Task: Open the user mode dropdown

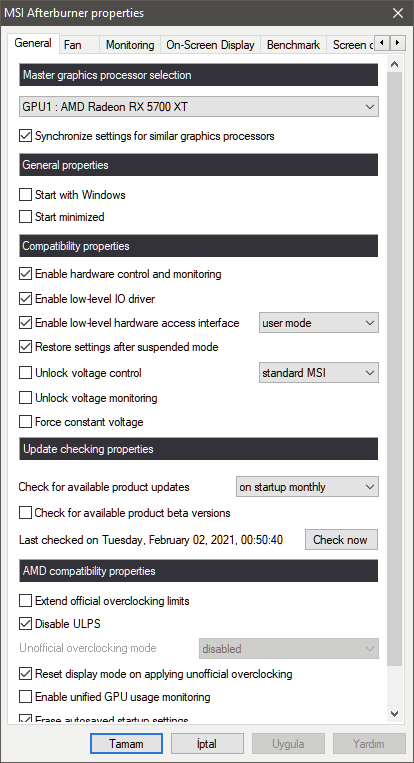Action: point(319,323)
